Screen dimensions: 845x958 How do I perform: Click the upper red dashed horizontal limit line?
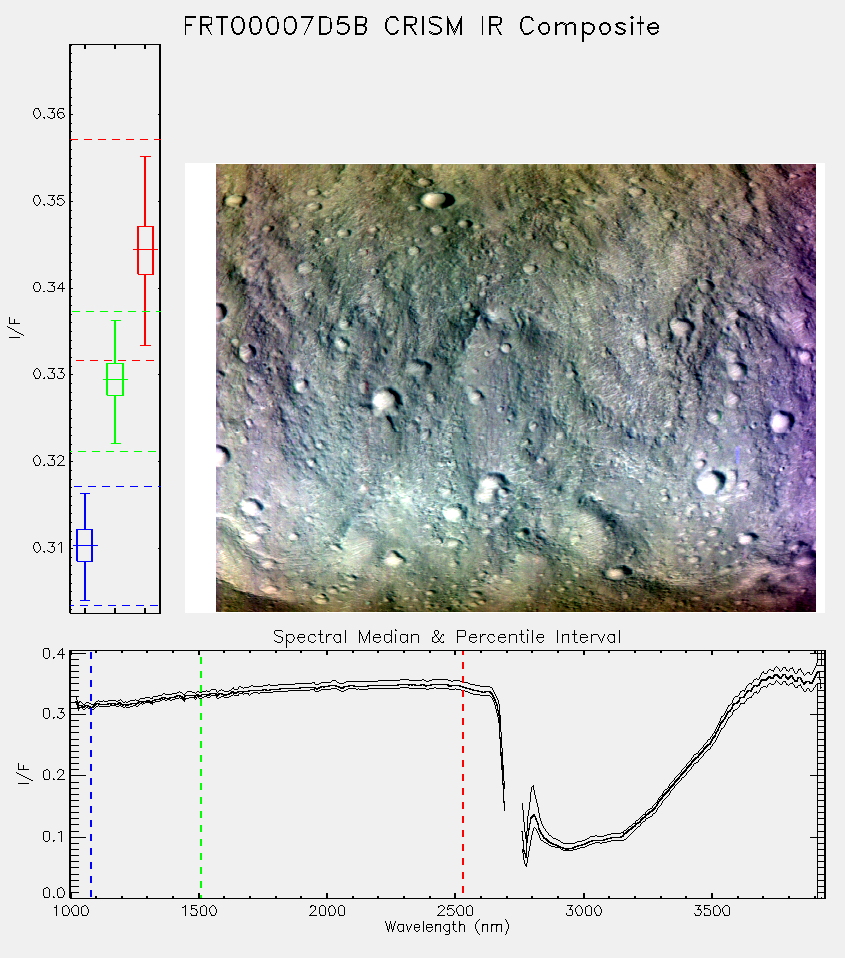click(115, 140)
